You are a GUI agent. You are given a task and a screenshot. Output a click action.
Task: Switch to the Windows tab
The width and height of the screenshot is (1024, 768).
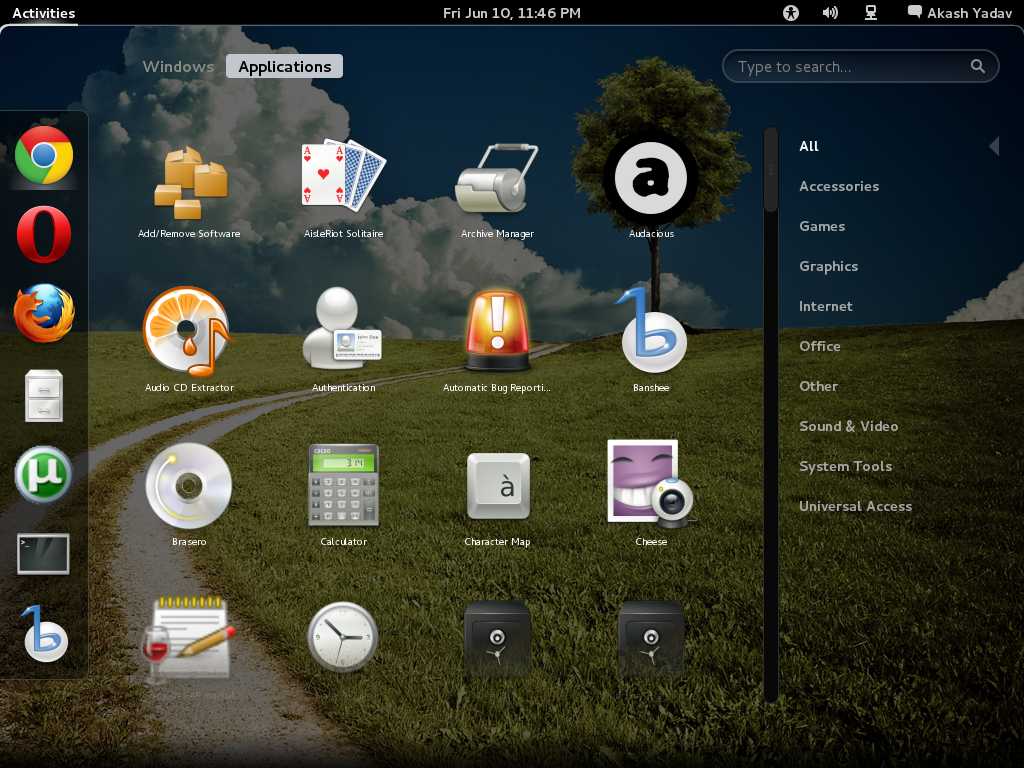click(178, 67)
